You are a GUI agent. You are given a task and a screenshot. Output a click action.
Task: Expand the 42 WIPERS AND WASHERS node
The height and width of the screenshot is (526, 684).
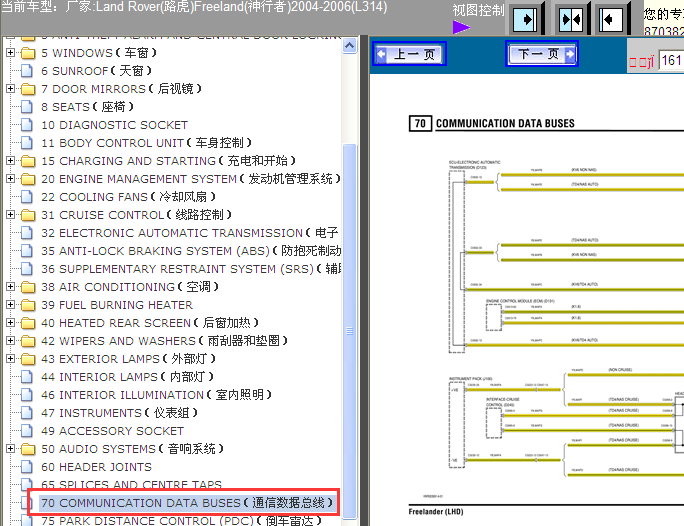point(10,341)
